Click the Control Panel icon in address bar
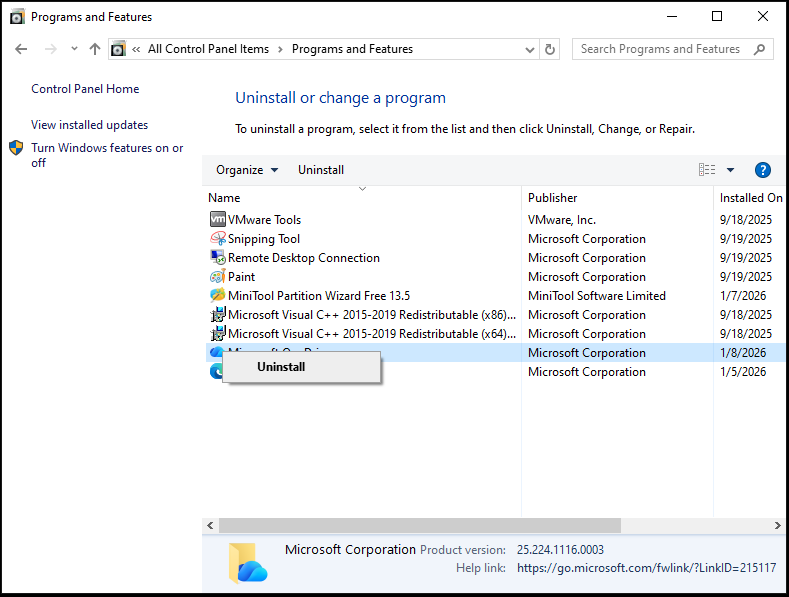Image resolution: width=789 pixels, height=597 pixels. pyautogui.click(x=118, y=49)
